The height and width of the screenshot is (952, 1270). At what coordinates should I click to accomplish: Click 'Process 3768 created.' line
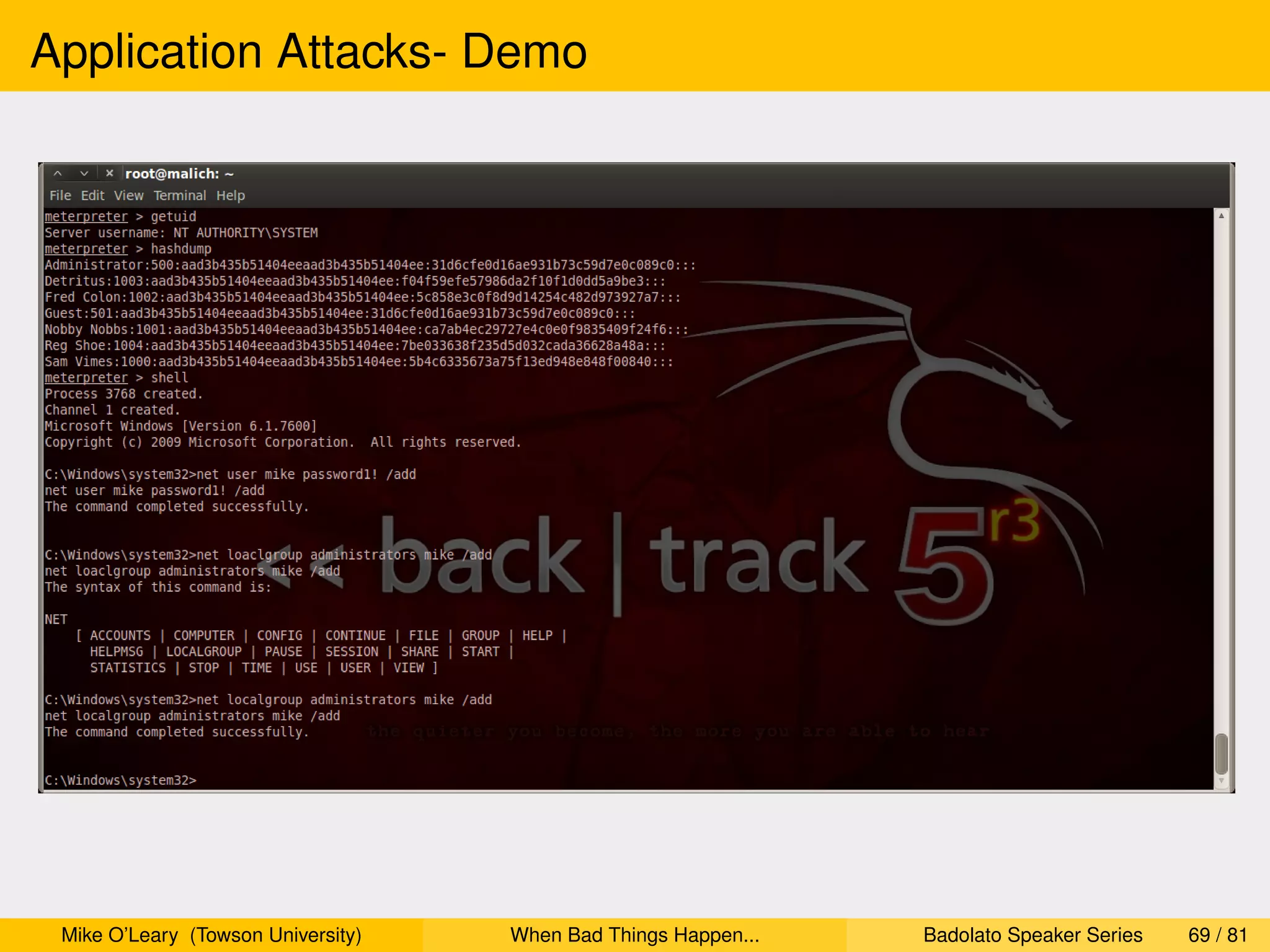[123, 394]
